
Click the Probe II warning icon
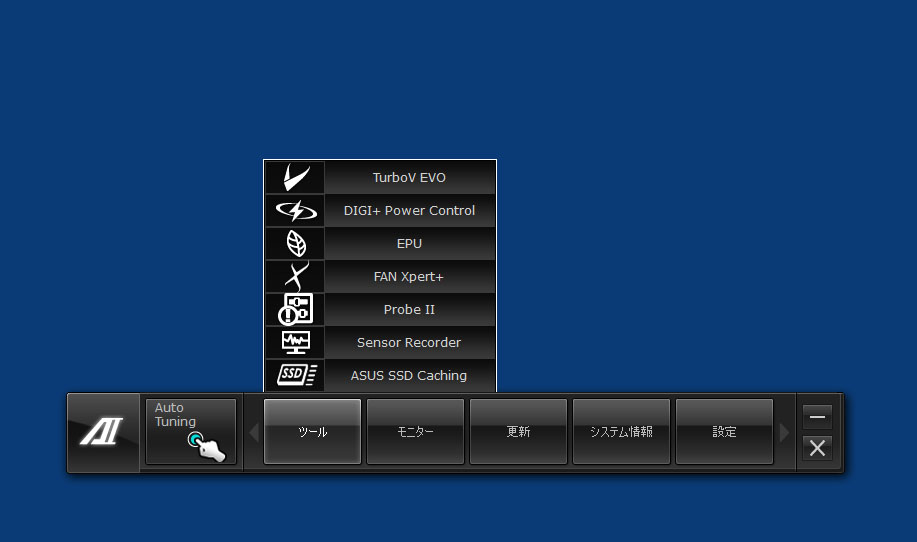296,309
